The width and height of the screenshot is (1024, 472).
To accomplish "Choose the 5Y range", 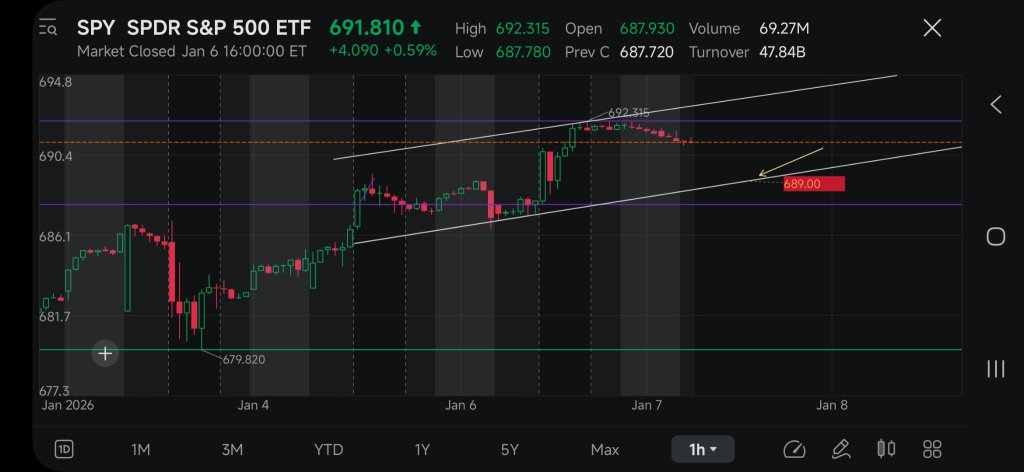I will click(x=509, y=449).
